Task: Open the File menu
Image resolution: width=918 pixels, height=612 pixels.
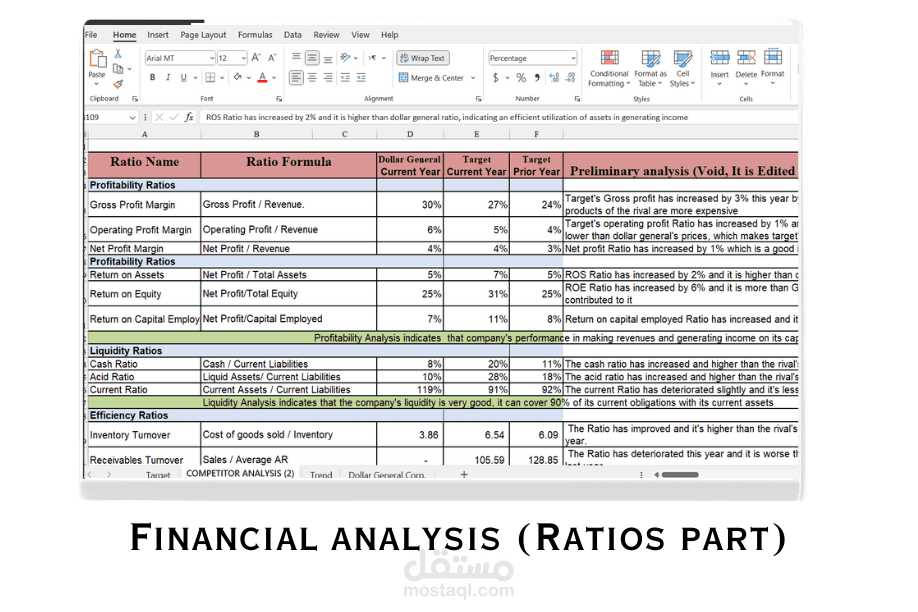Action: click(91, 35)
